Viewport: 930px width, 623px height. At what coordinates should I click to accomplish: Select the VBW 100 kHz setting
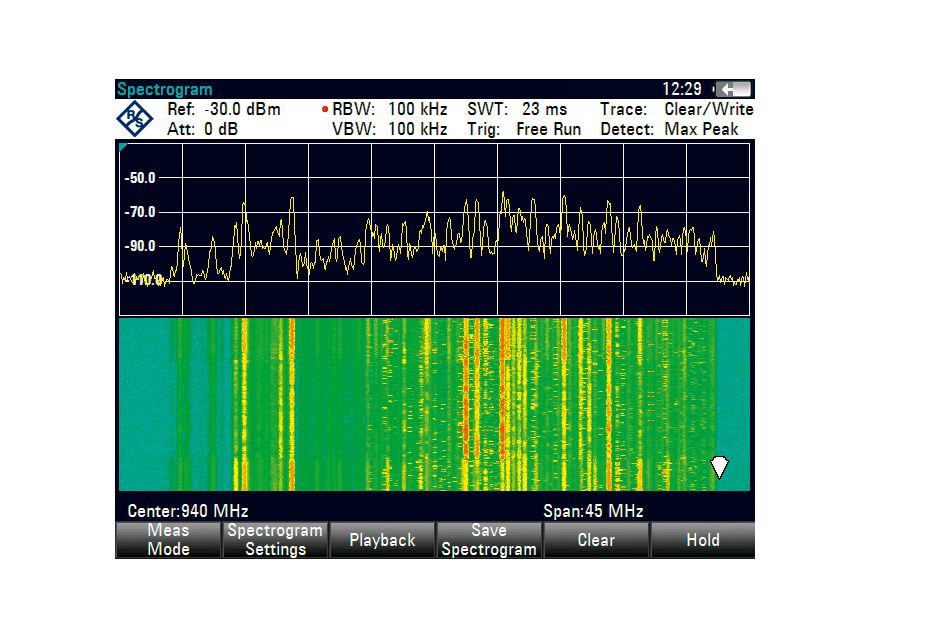pyautogui.click(x=389, y=129)
